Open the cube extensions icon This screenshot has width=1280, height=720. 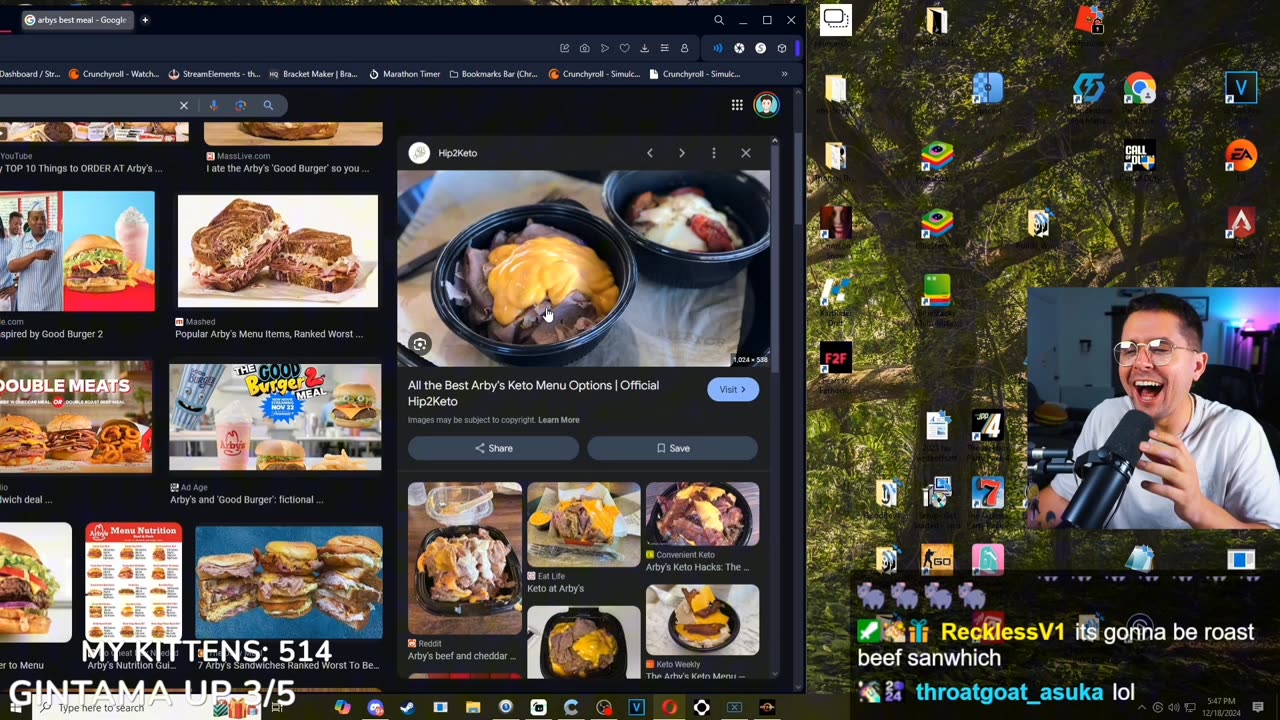click(782, 48)
